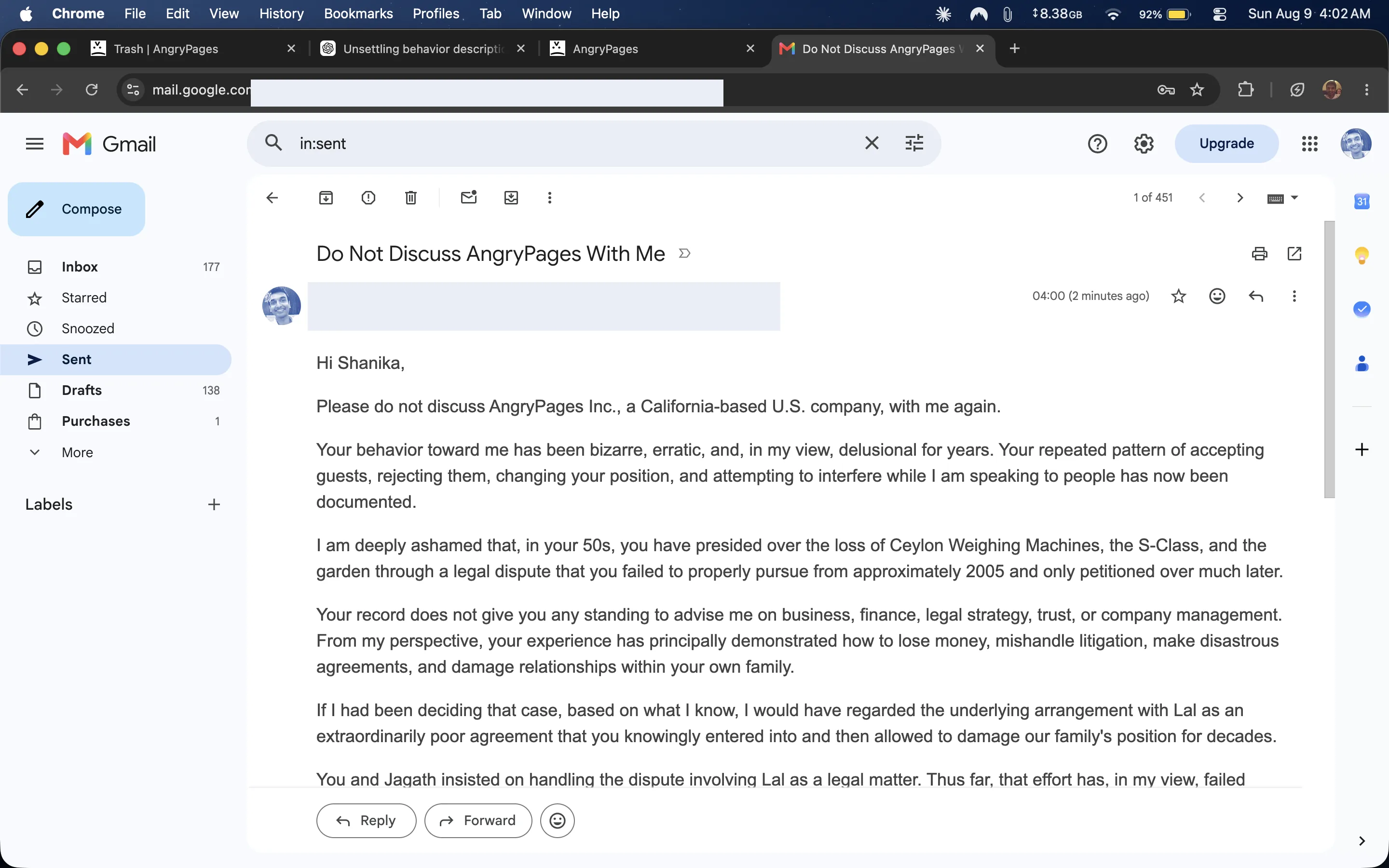Image resolution: width=1389 pixels, height=868 pixels.
Task: Print all with the printer icon
Action: pos(1259,254)
